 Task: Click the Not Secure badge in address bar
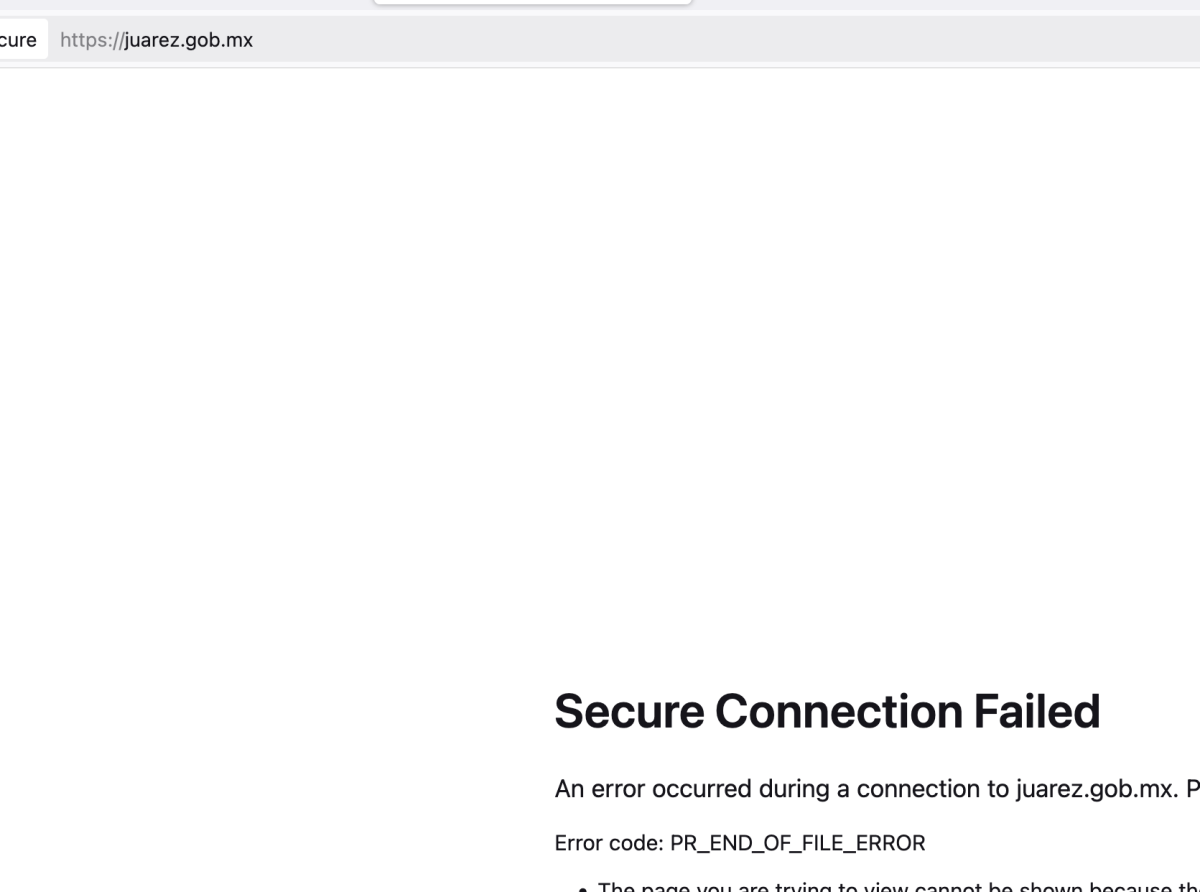[22, 40]
